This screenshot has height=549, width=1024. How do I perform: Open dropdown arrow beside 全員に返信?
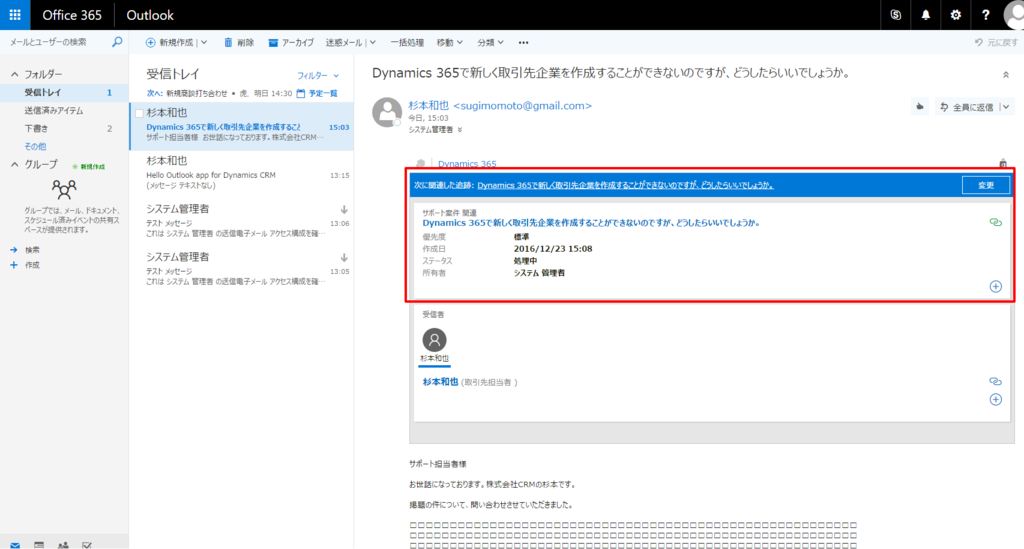[x=1006, y=107]
